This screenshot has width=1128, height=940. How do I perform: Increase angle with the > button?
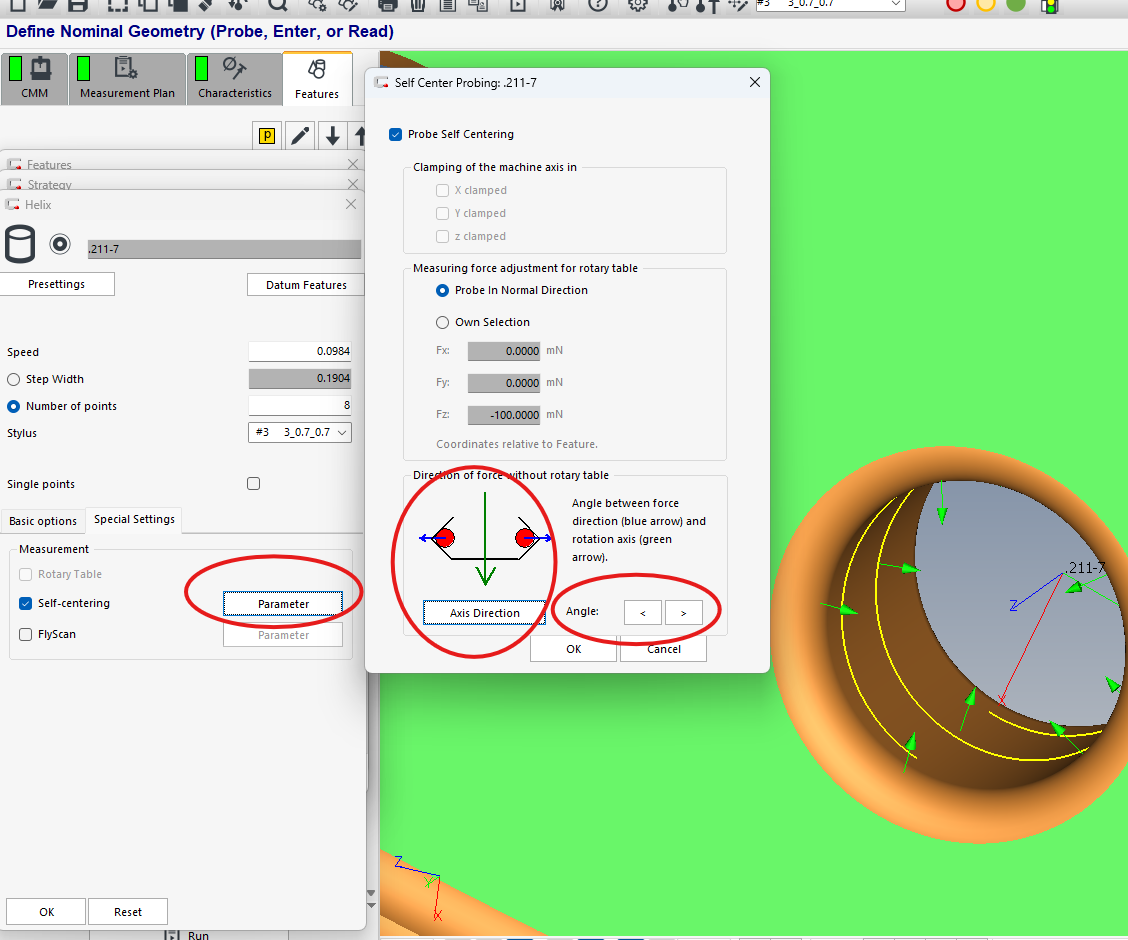[x=683, y=612]
